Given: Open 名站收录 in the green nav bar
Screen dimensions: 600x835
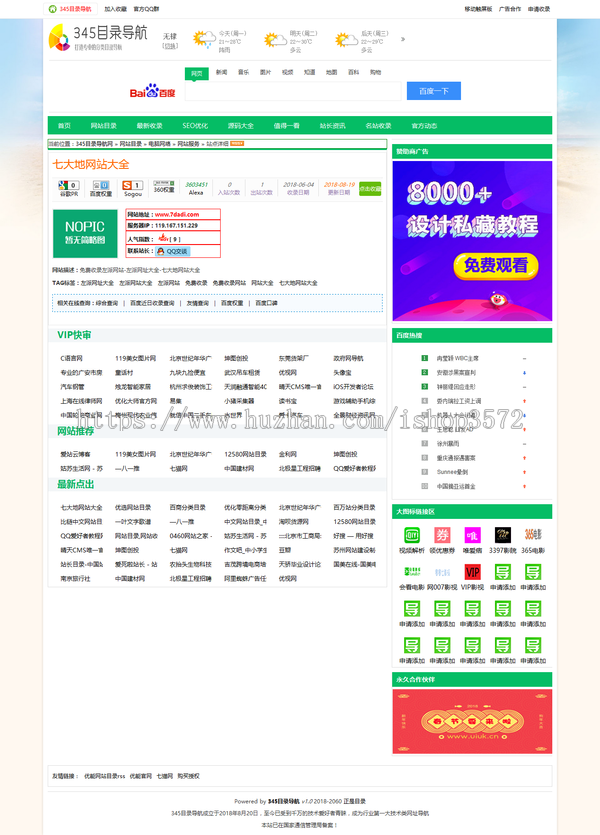Looking at the screenshot, I should 378,126.
